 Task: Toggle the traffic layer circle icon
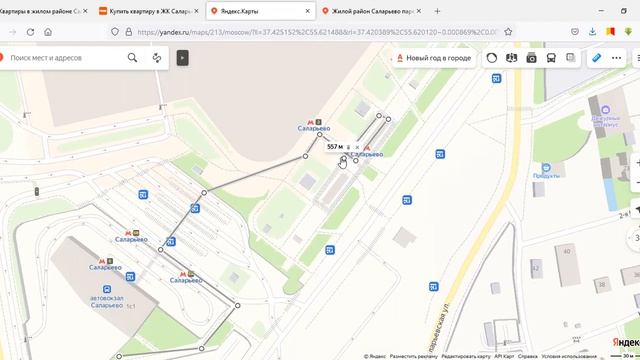492,58
